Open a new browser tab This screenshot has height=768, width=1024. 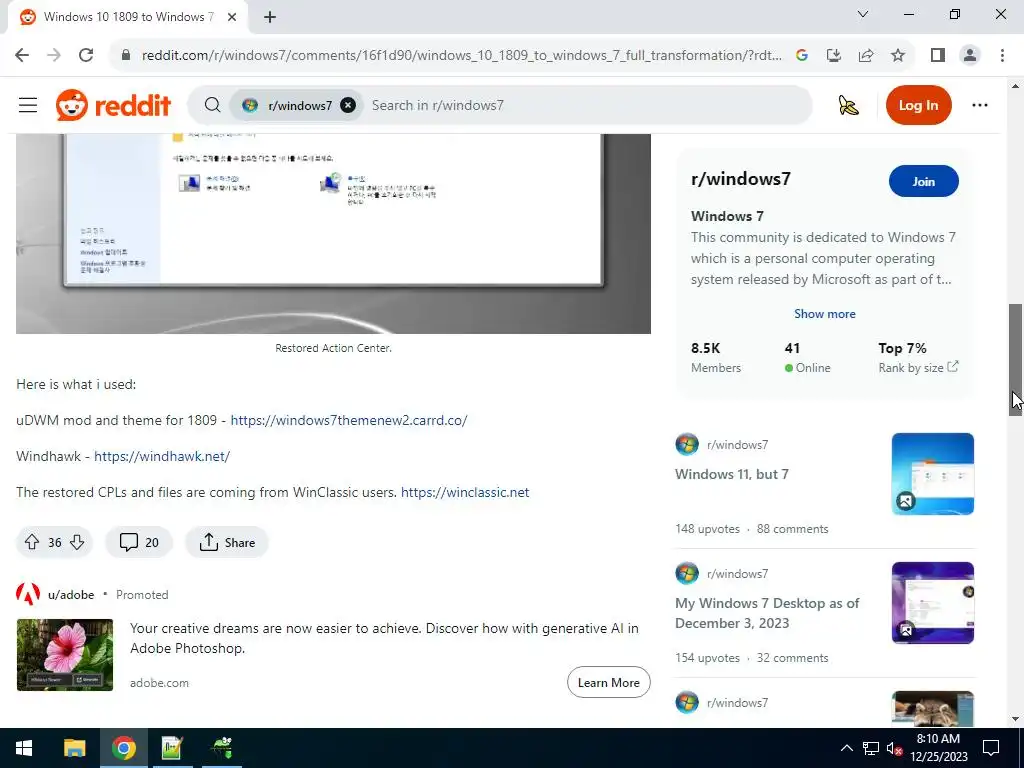(x=270, y=18)
